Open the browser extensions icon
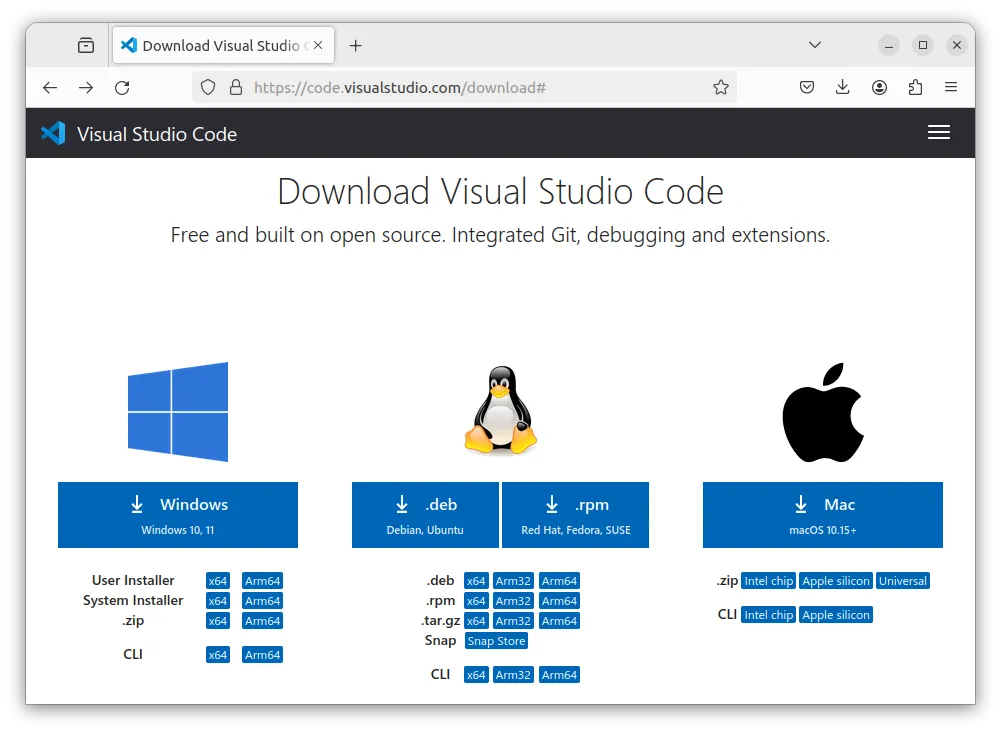This screenshot has height=733, width=1001. [915, 88]
